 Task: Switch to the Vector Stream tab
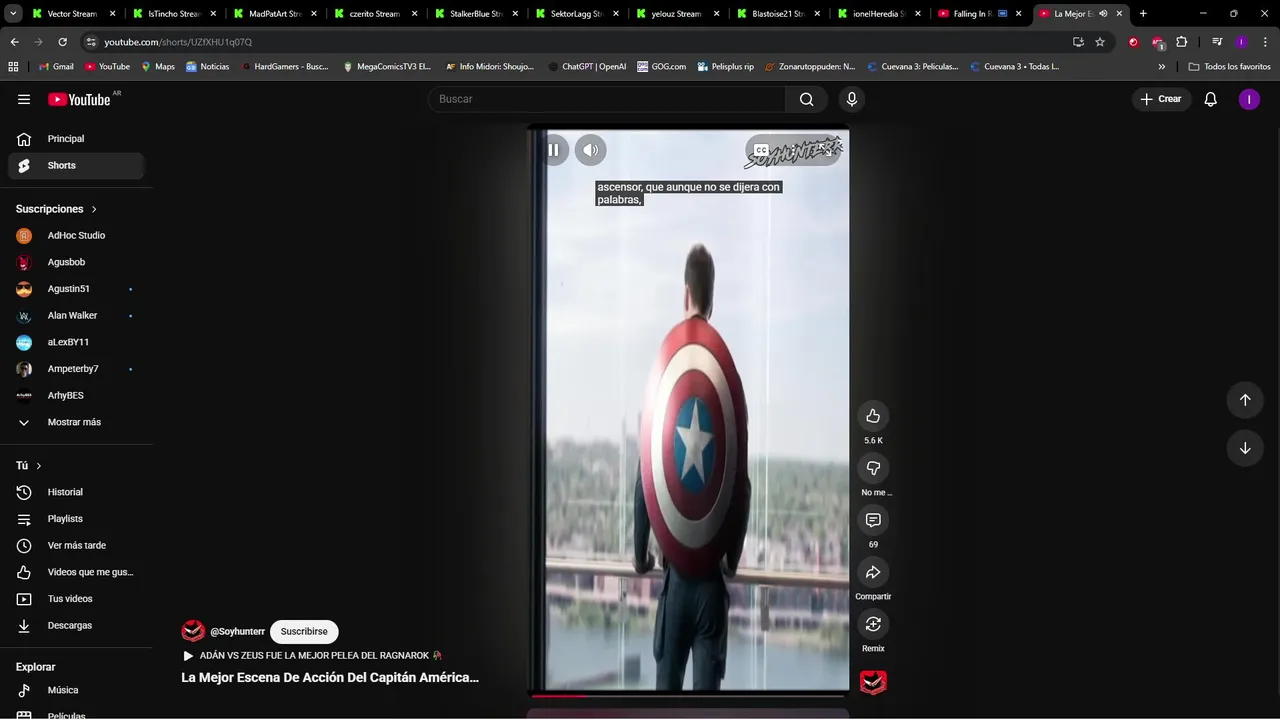pyautogui.click(x=72, y=14)
